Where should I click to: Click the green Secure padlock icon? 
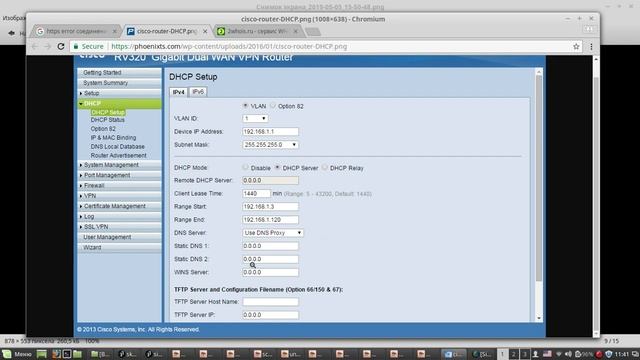pyautogui.click(x=76, y=47)
